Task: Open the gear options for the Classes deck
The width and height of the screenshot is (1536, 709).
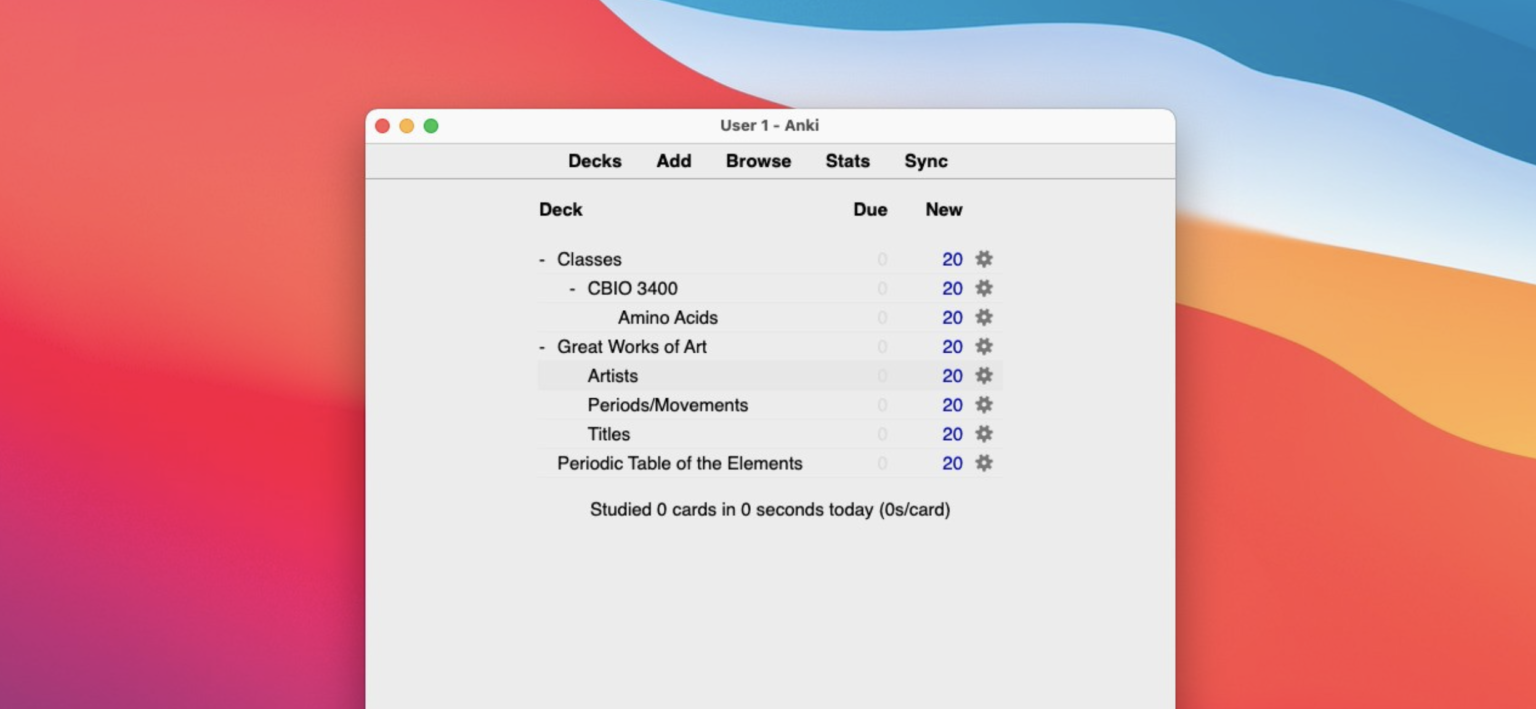Action: (x=983, y=259)
